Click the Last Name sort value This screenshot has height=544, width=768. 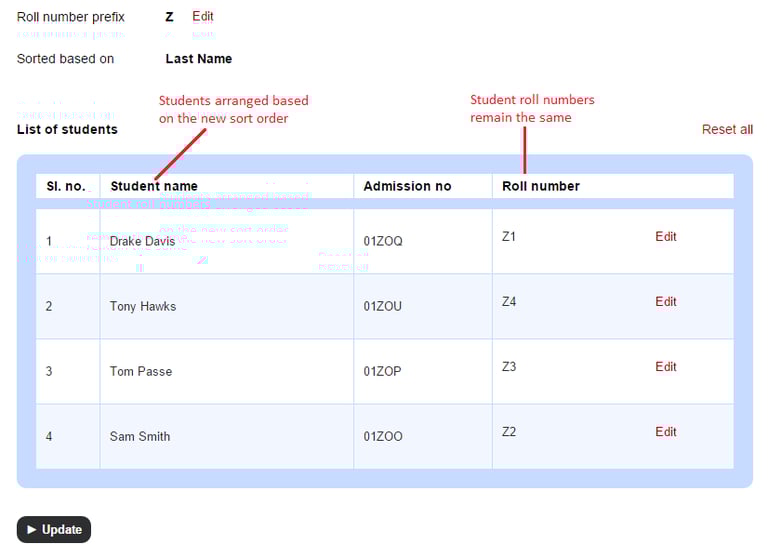[199, 59]
